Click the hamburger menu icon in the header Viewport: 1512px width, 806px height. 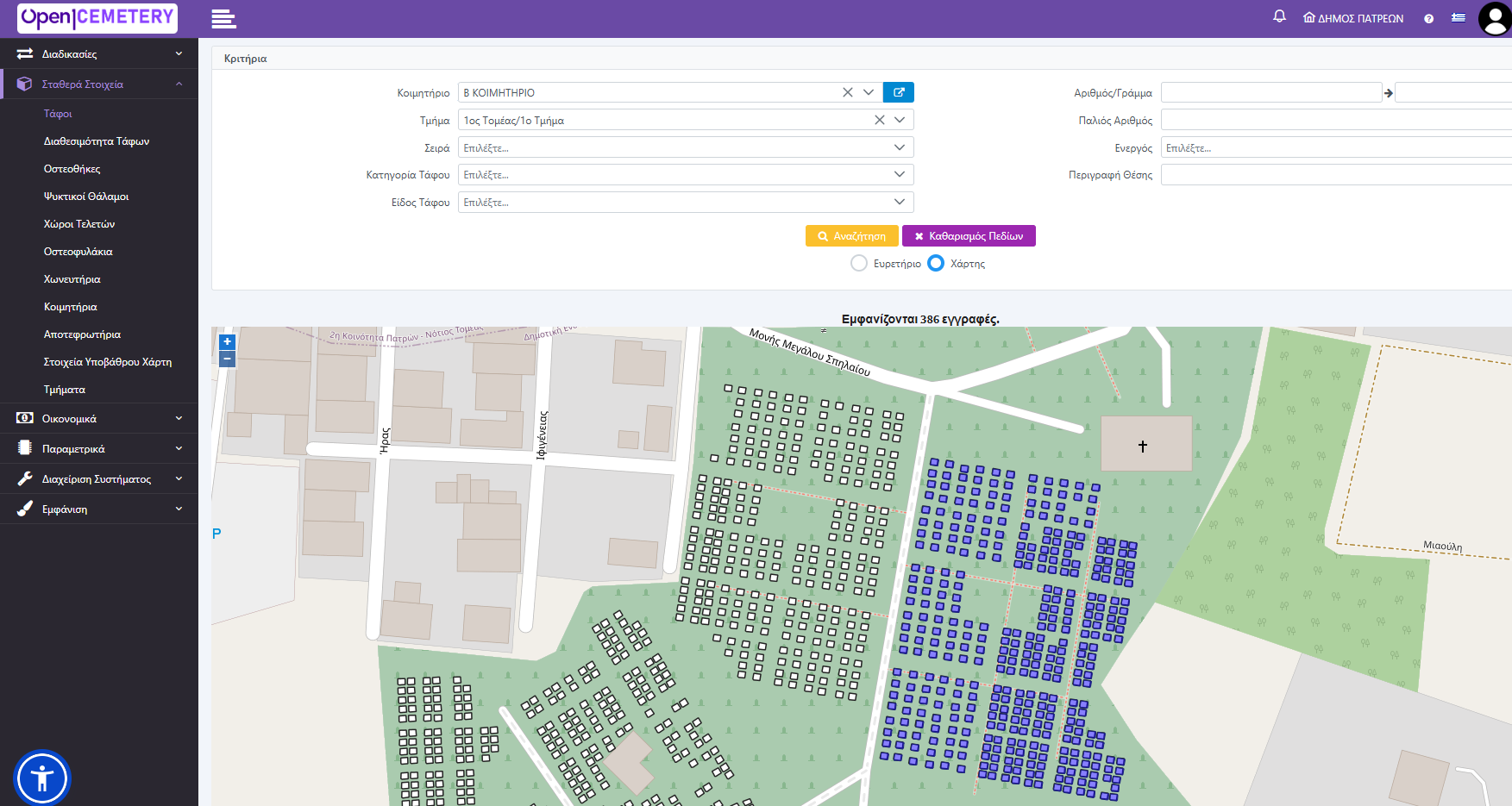223,19
